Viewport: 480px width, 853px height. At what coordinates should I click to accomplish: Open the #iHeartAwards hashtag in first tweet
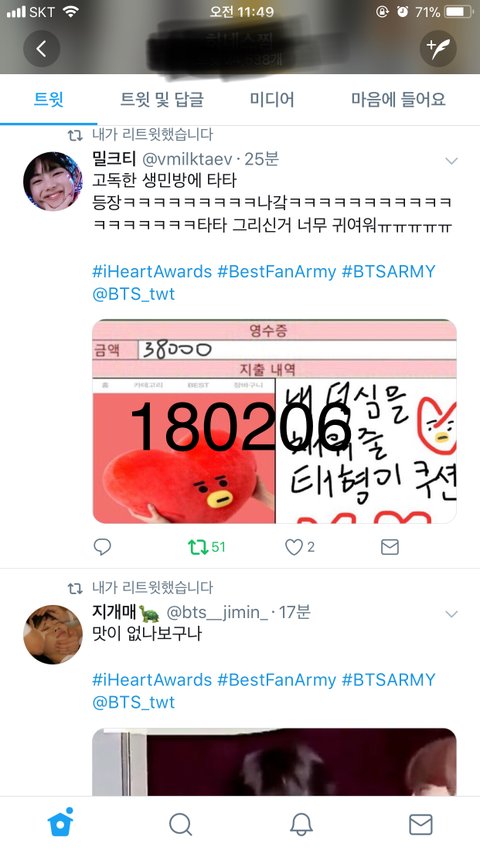[x=152, y=271]
